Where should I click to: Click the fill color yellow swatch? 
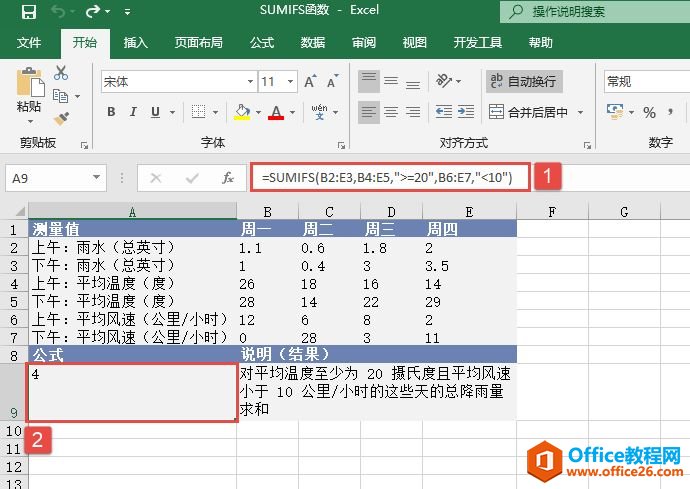(239, 112)
